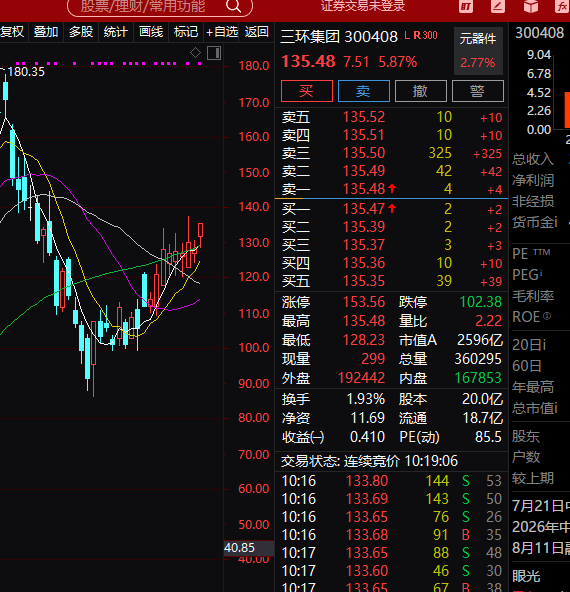Click the 净利润 label in right panel
The image size is (570, 592).
coord(533,180)
